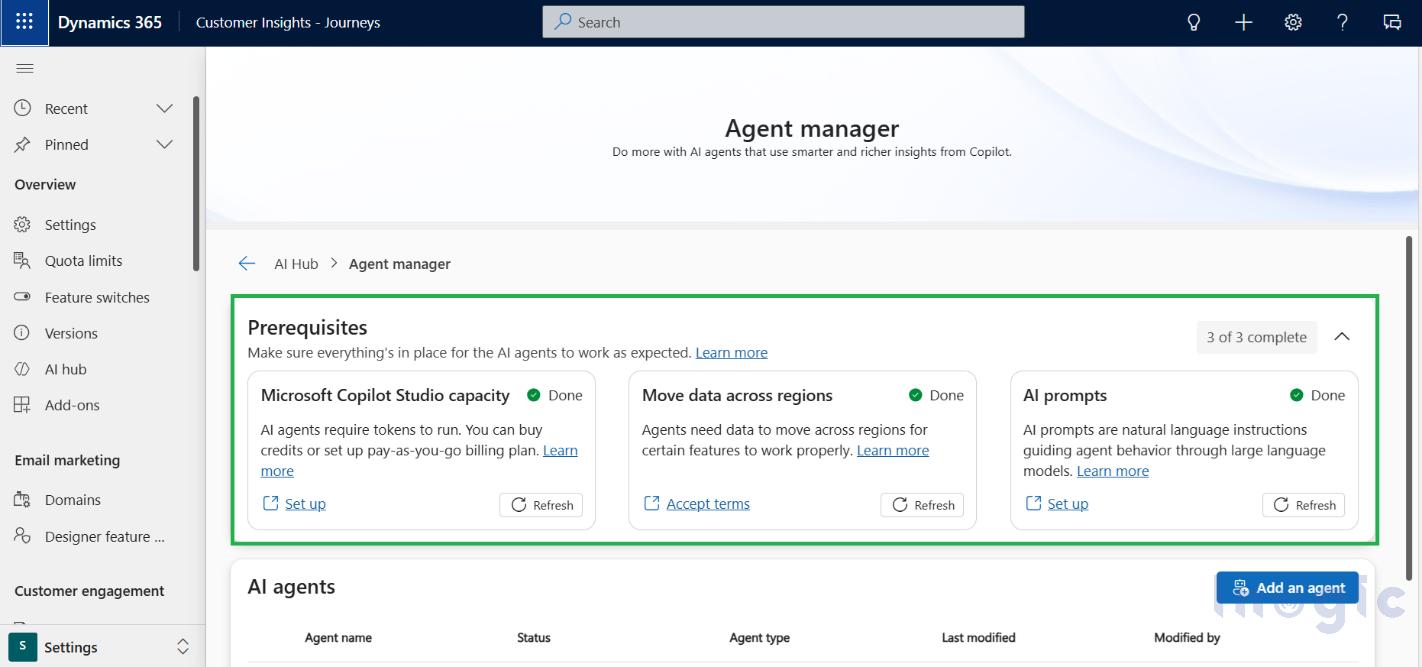Click the pin icon beside Pinned
Viewport: 1422px width, 667px height.
[x=22, y=144]
